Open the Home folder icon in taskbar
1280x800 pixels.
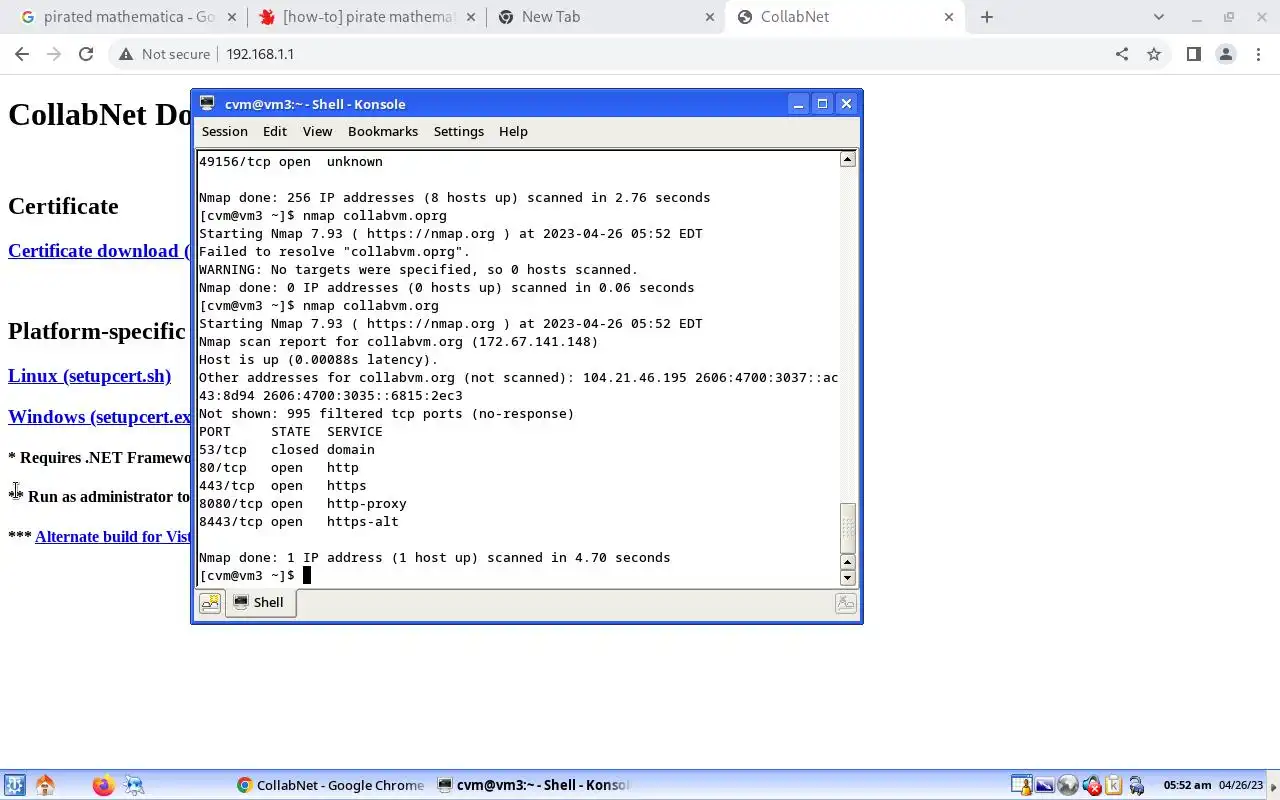coord(45,785)
